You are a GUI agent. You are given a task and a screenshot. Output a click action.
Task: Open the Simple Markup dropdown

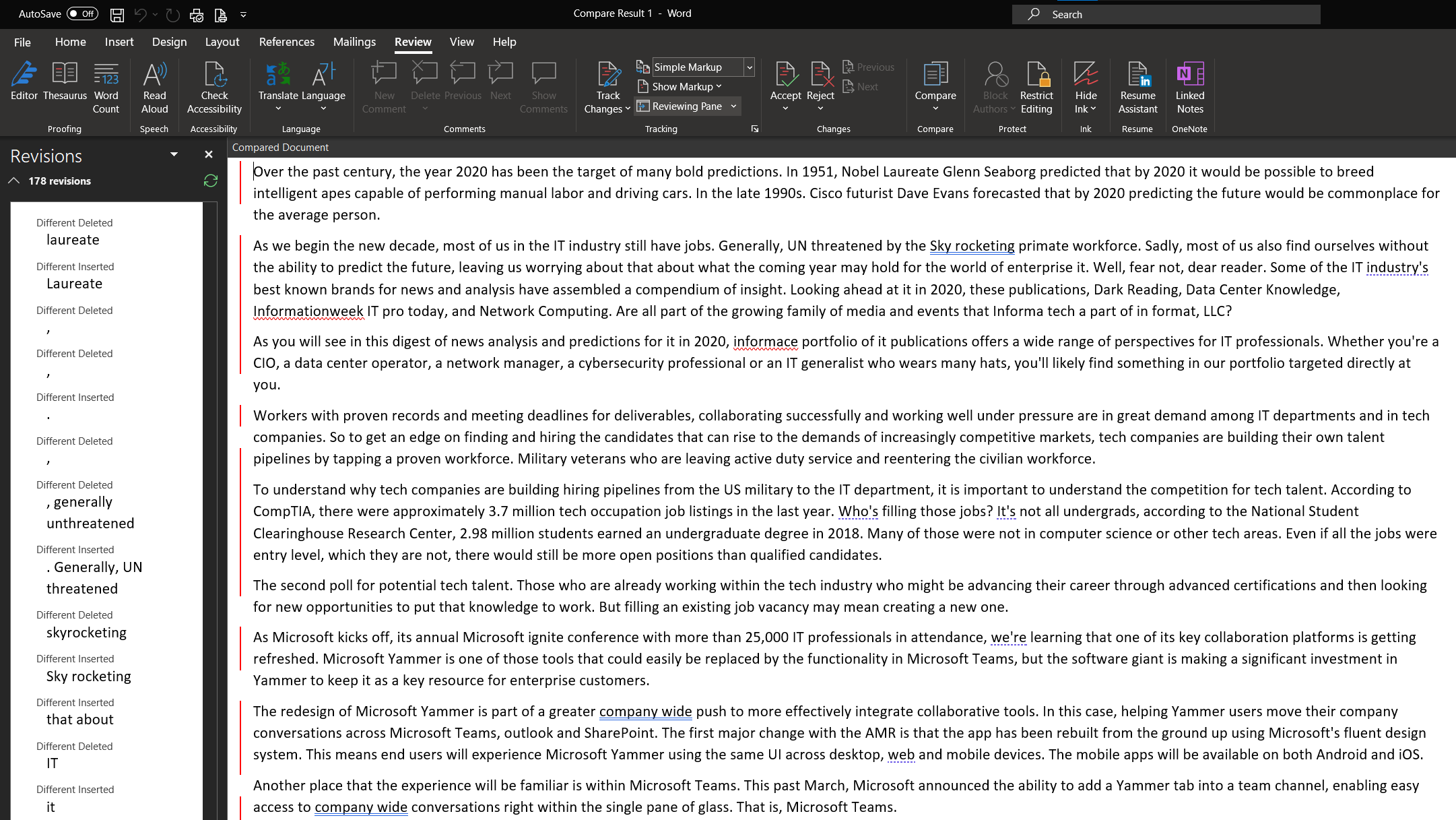coord(749,67)
